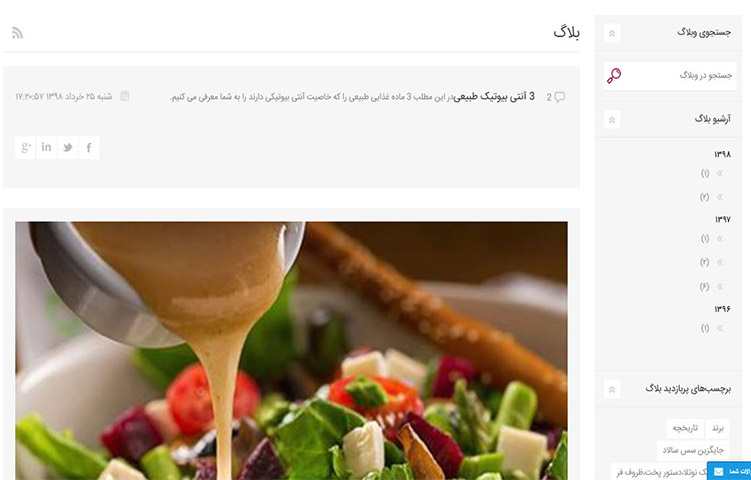The width and height of the screenshot is (751, 480).
Task: Open archive entry with (۶) posts
Action: tap(711, 286)
